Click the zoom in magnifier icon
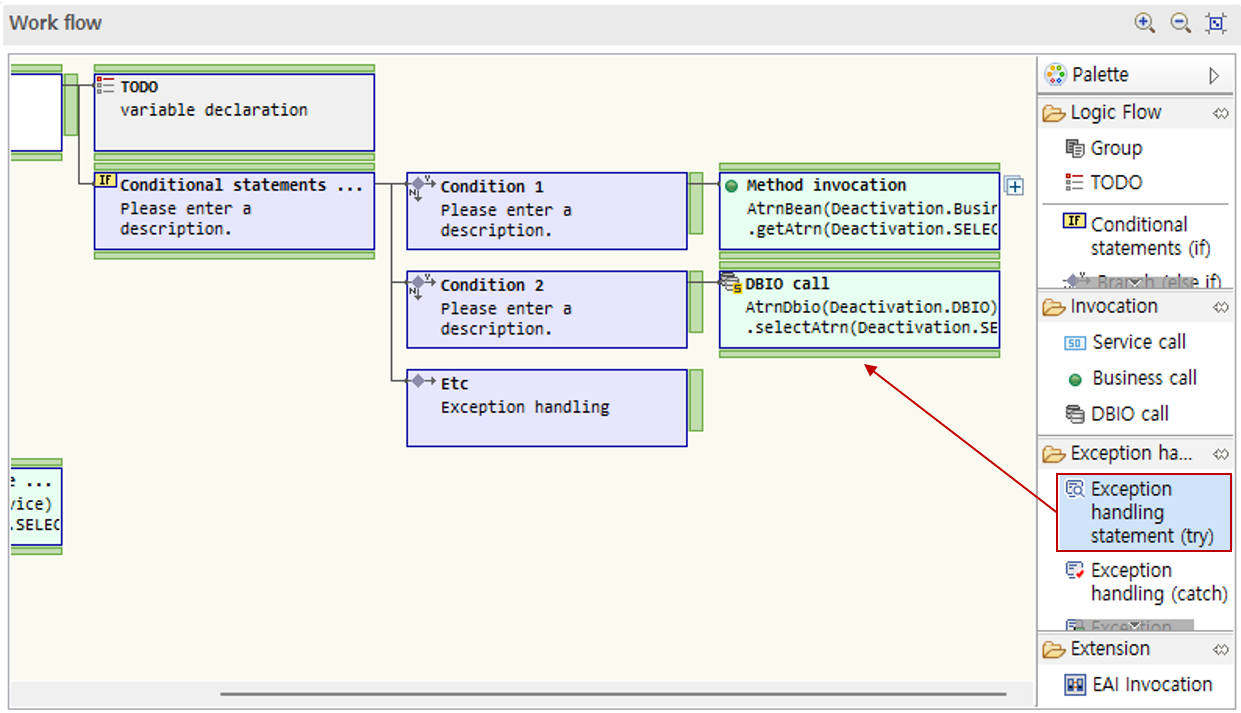The width and height of the screenshot is (1241, 713). 1145,23
